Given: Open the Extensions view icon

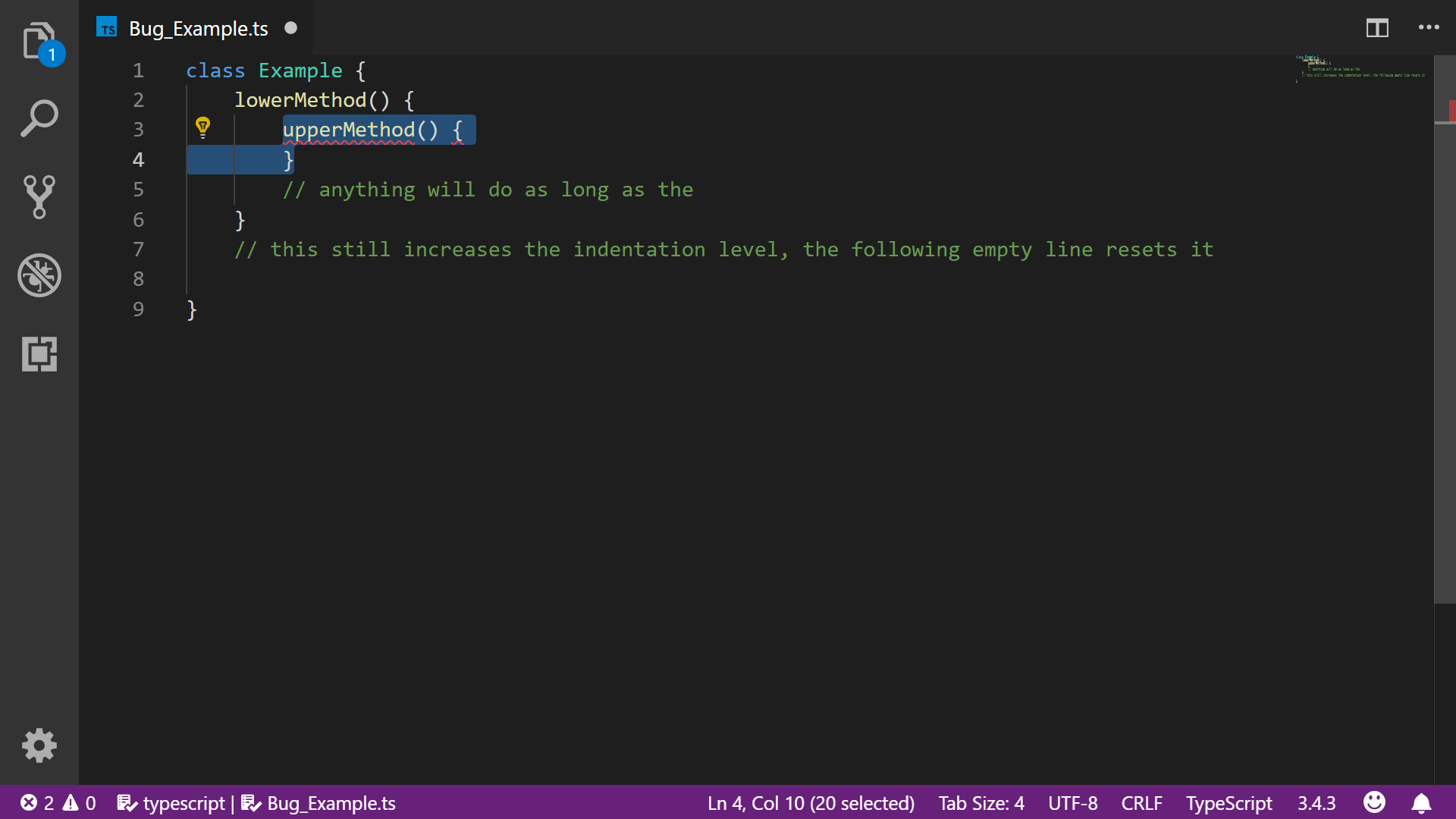Looking at the screenshot, I should tap(39, 354).
